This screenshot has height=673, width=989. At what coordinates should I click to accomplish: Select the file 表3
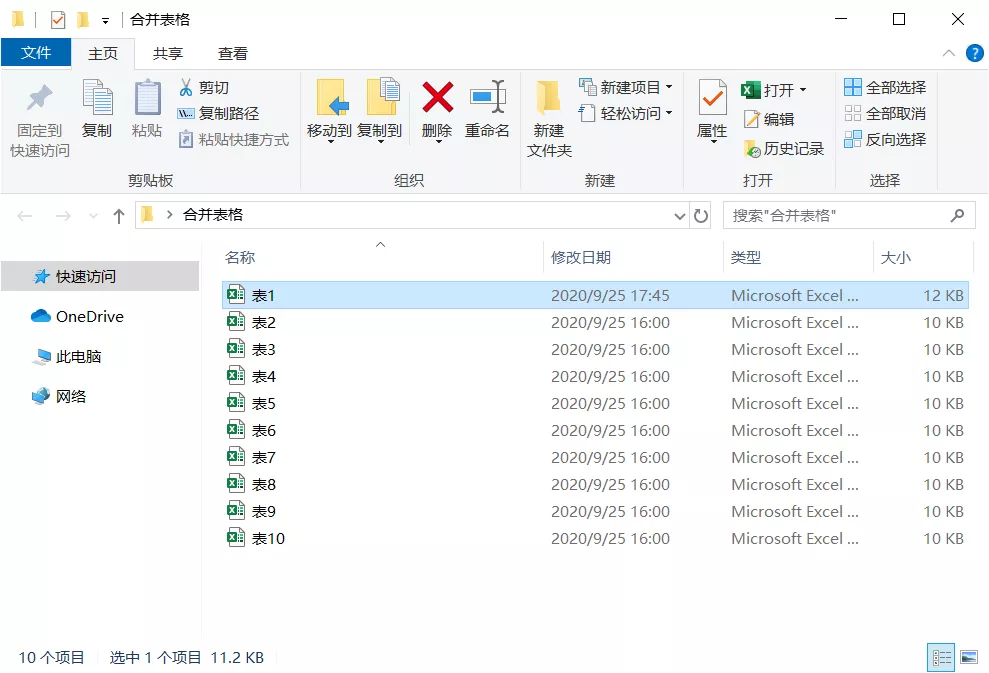point(595,349)
